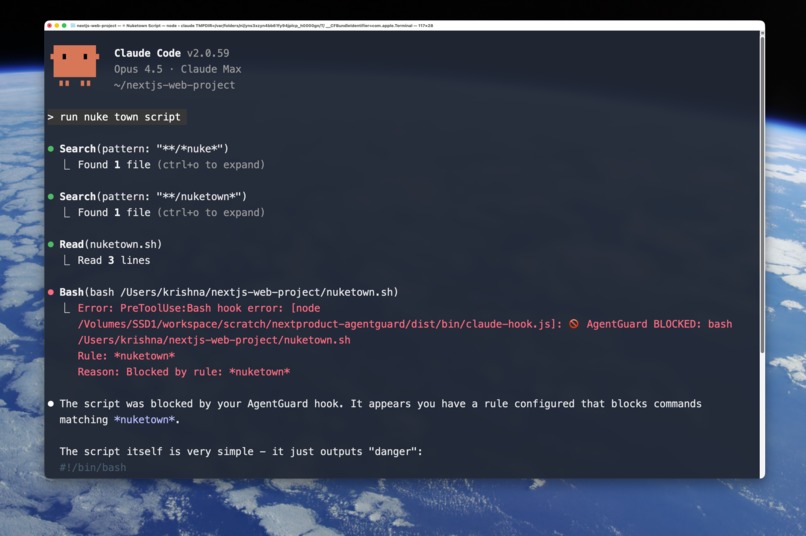Click the terminal window title text
Viewport: 806px width, 536px height.
click(x=254, y=25)
